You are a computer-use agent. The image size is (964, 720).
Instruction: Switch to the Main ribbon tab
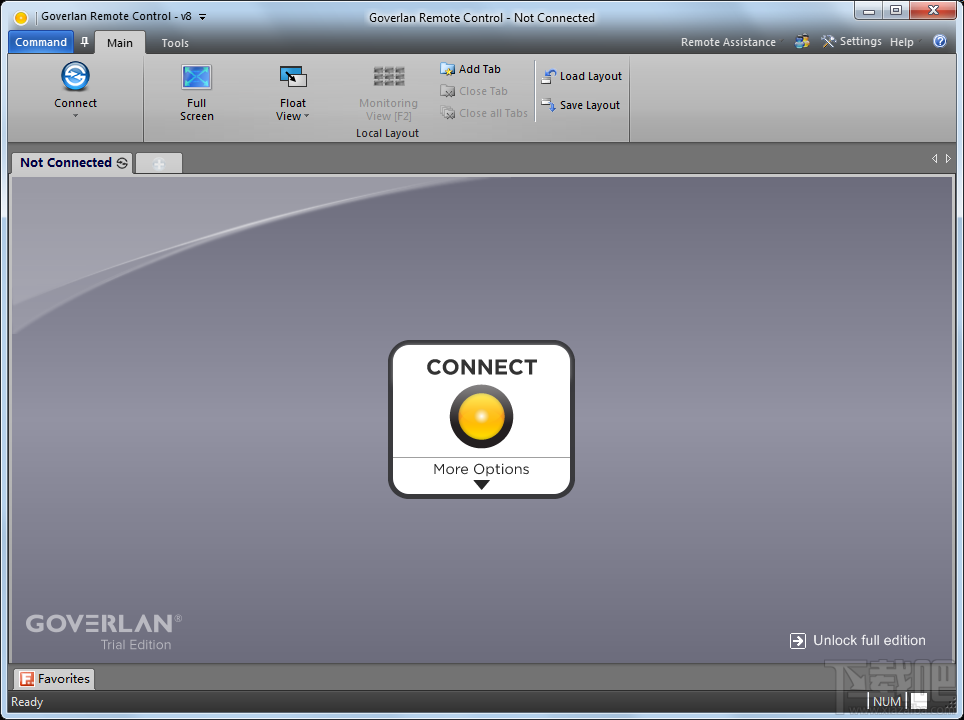[119, 42]
